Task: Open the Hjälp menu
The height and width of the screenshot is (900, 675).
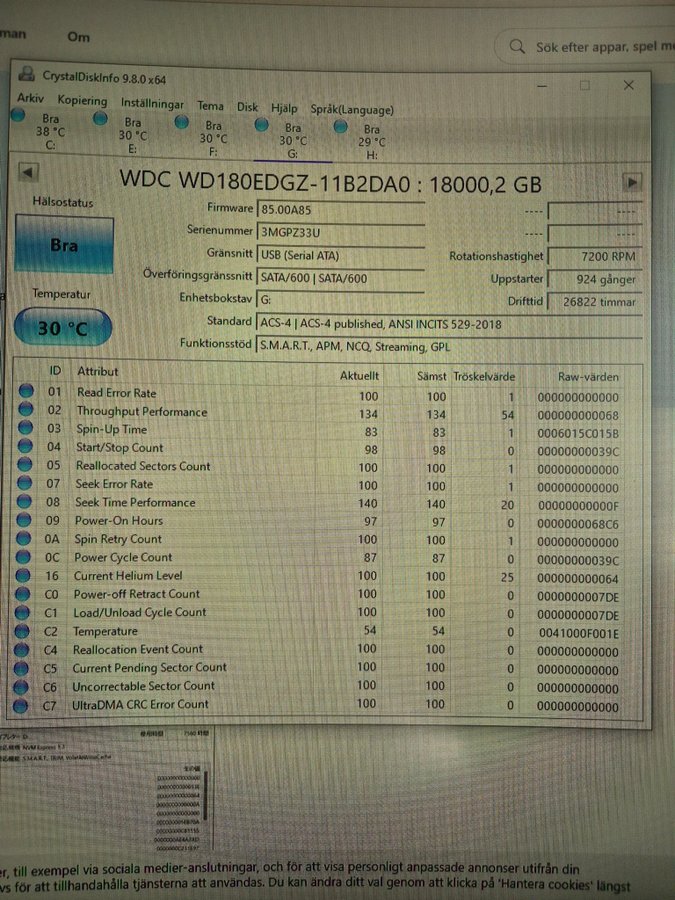Action: point(284,108)
